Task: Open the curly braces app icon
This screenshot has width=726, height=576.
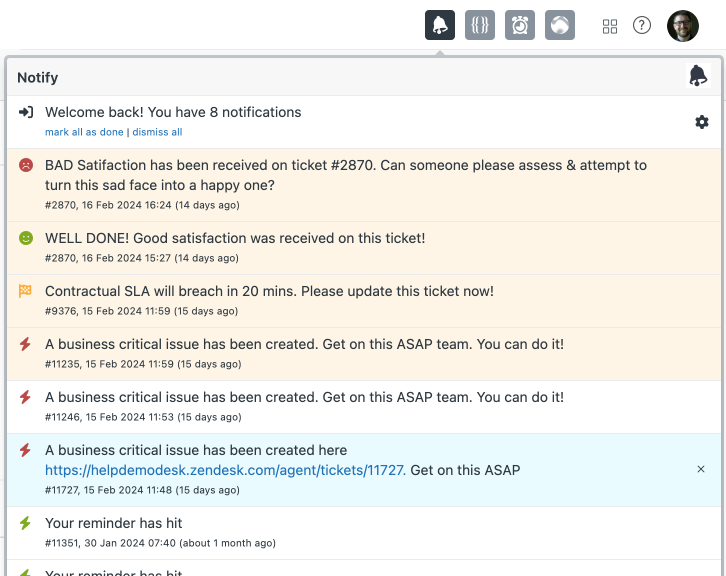Action: tap(480, 25)
